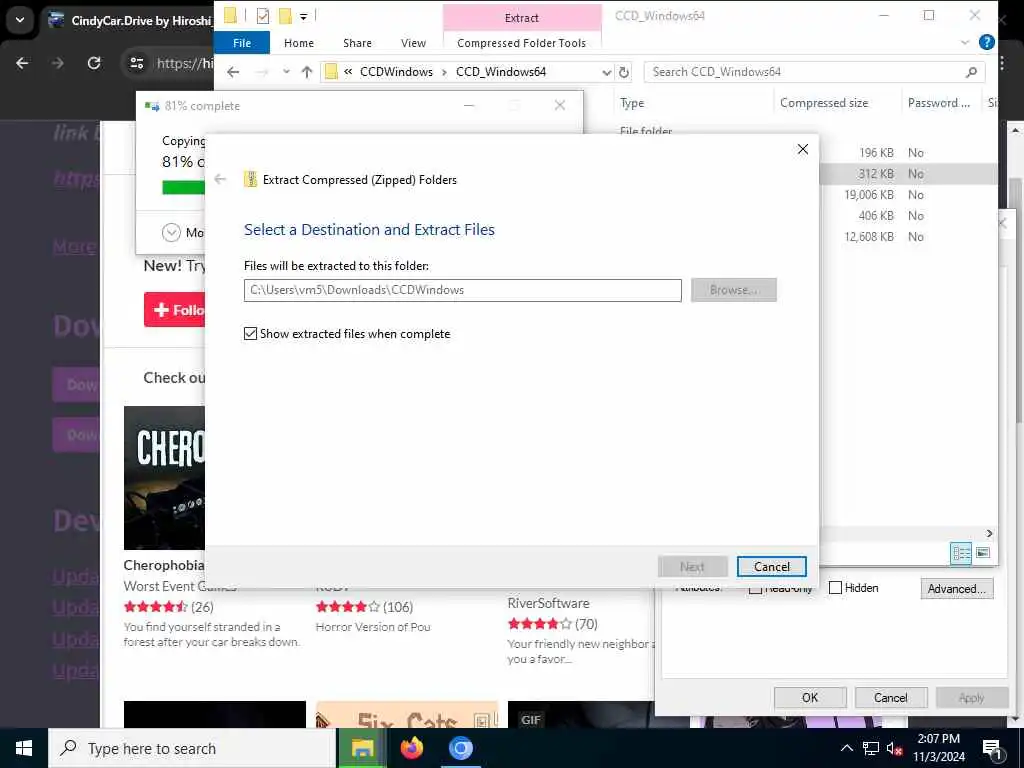Toggle the Hidden attribute checkbox
The height and width of the screenshot is (768, 1024).
tap(835, 588)
